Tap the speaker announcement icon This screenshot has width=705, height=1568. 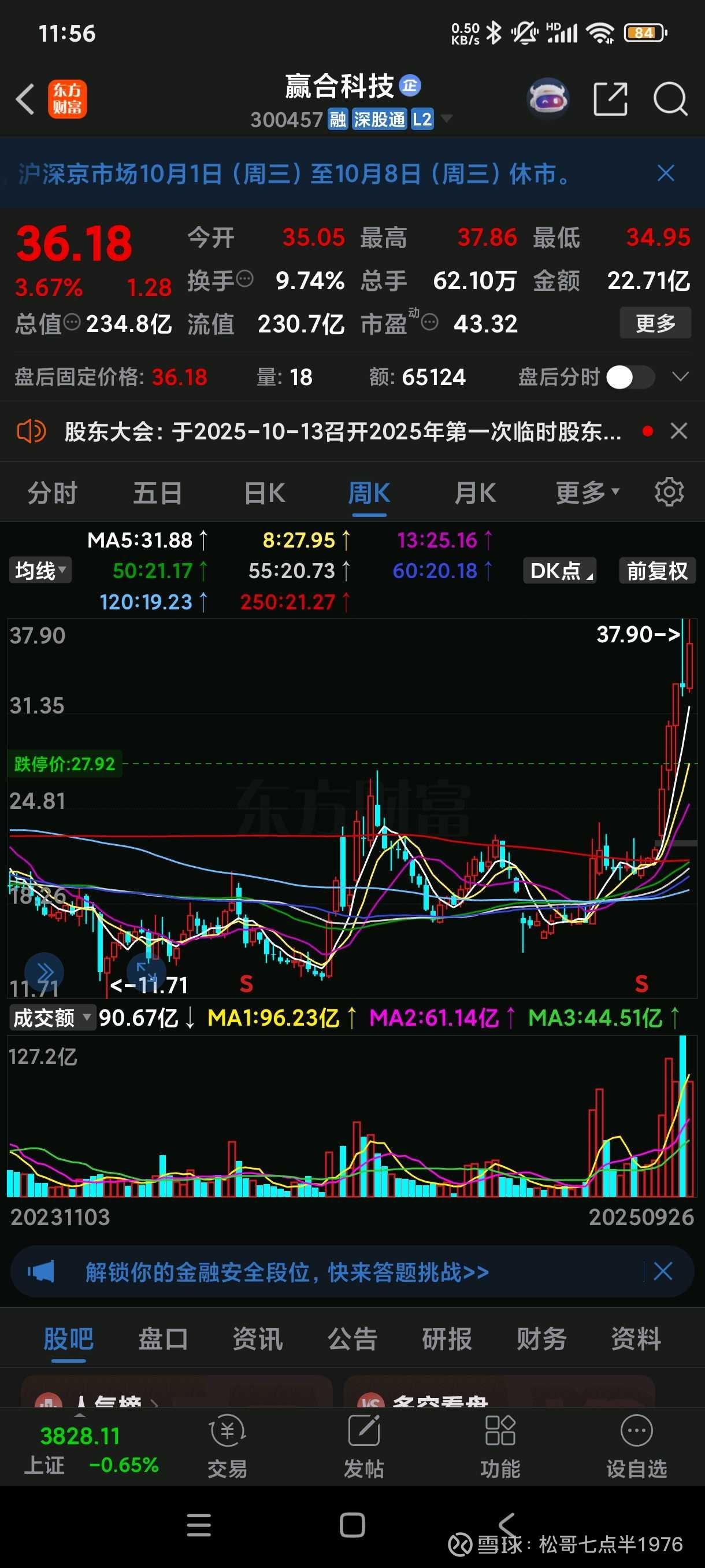pyautogui.click(x=31, y=431)
